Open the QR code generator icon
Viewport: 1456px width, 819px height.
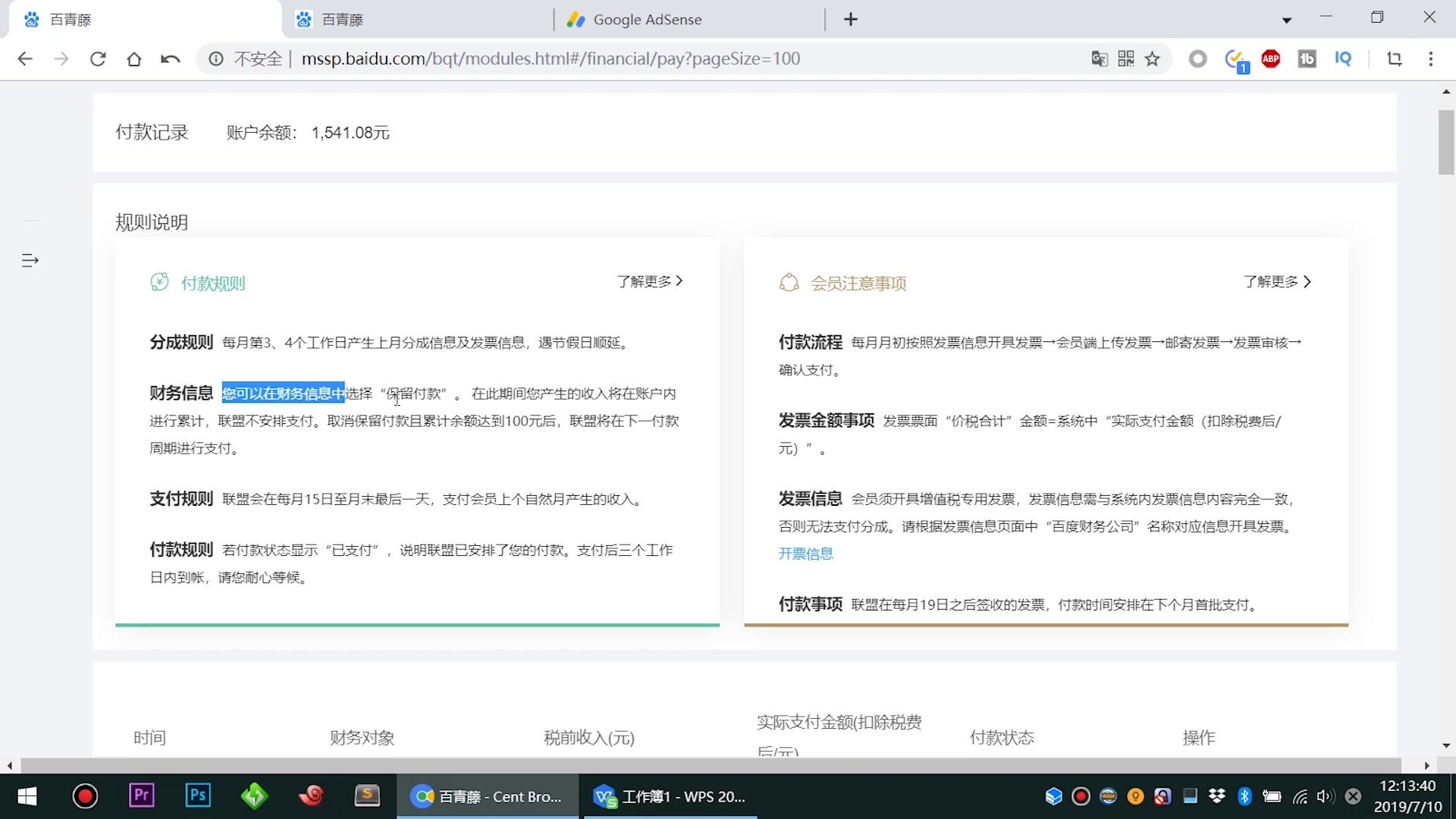[1127, 58]
